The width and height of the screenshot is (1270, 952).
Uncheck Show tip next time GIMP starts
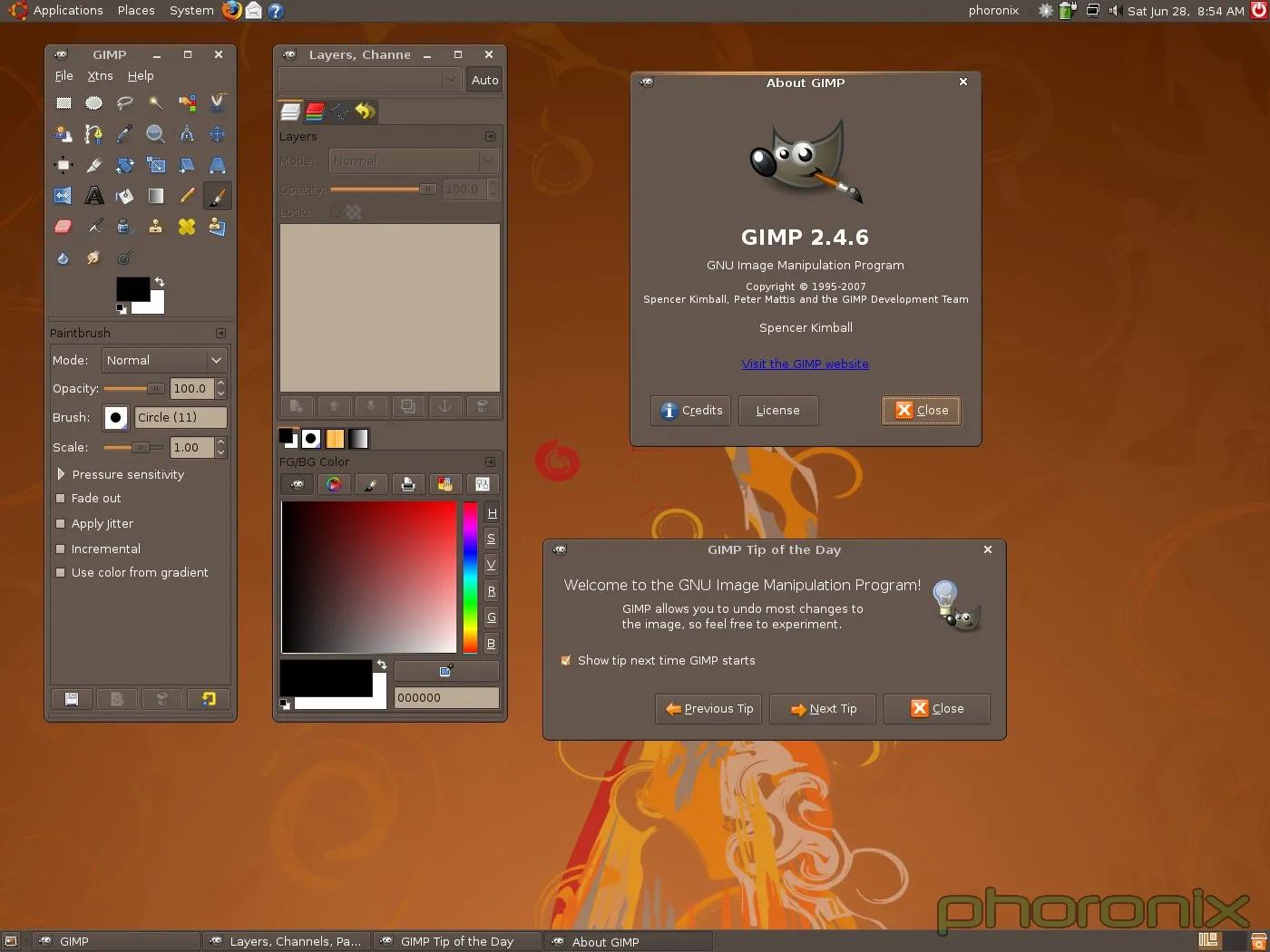tap(566, 661)
